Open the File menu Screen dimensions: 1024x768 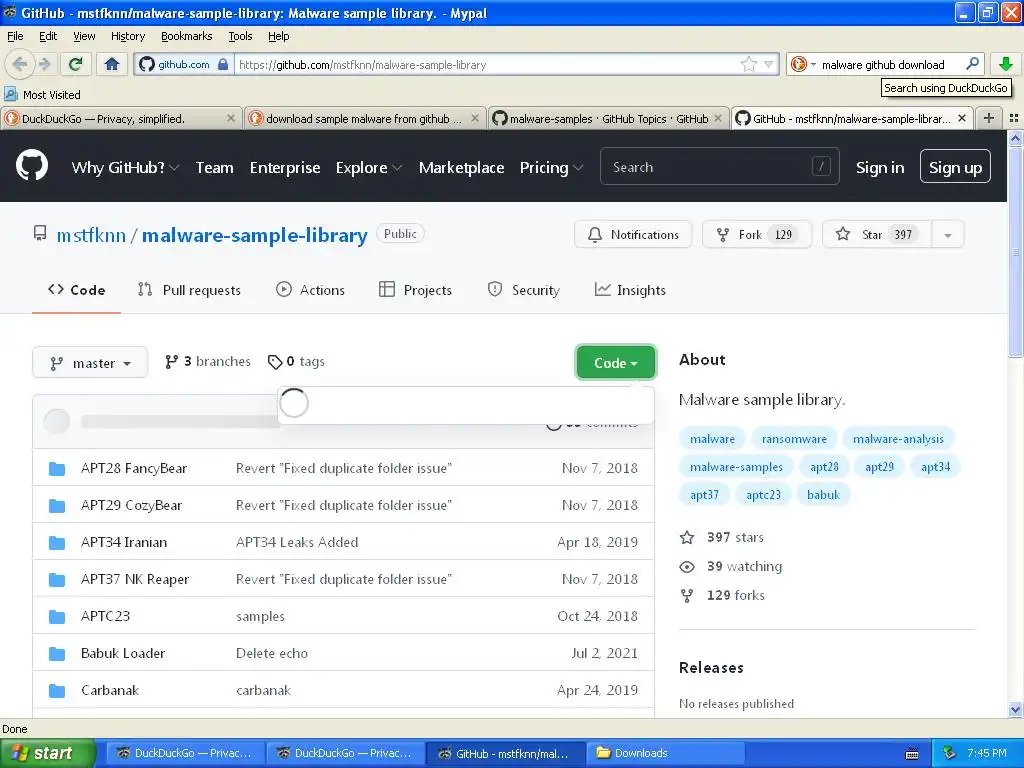[x=15, y=36]
